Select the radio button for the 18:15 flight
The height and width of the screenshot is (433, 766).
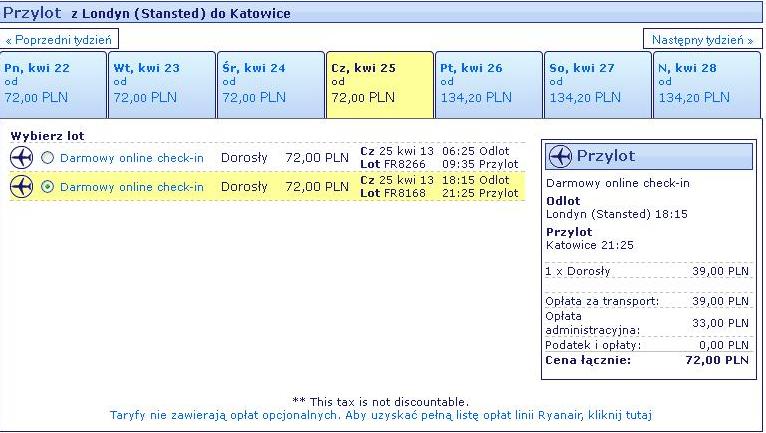[47, 187]
